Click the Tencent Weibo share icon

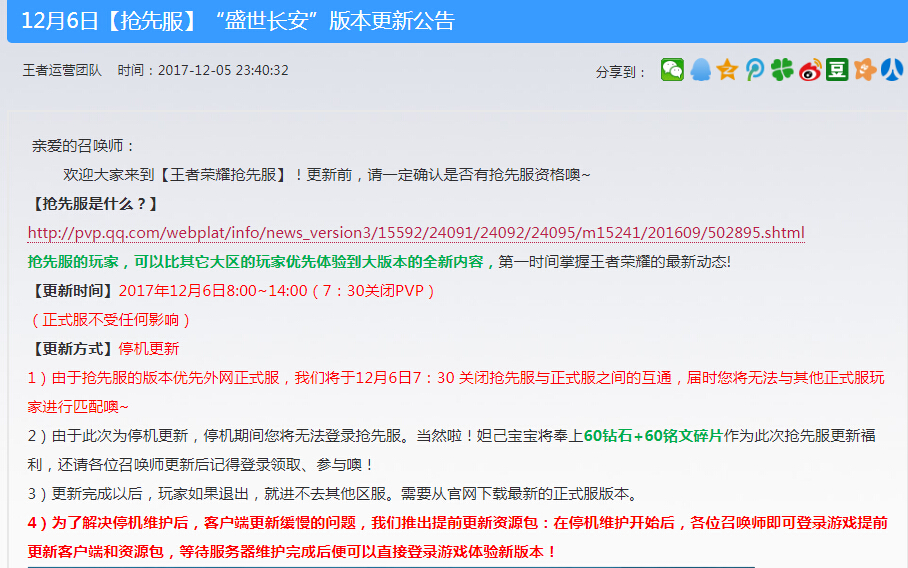(755, 70)
